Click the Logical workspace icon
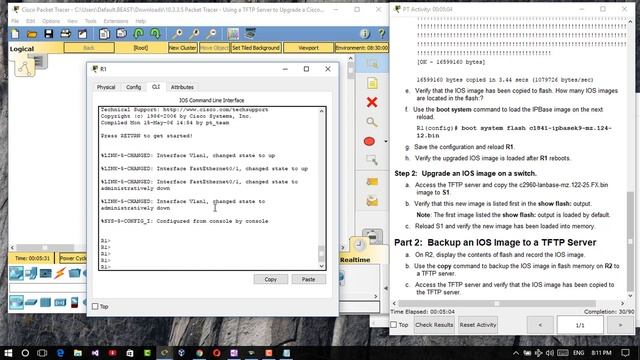The width and height of the screenshot is (640, 360). [24, 68]
